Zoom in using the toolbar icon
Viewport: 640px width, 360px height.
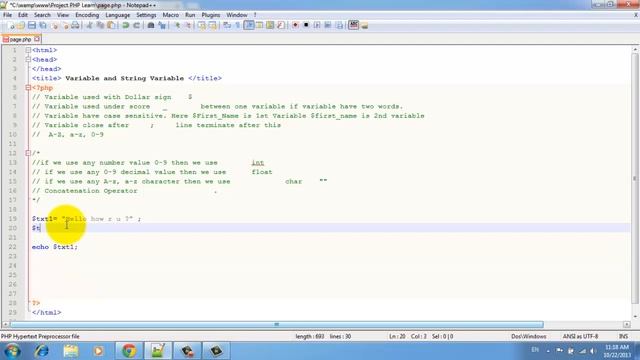pos(177,25)
